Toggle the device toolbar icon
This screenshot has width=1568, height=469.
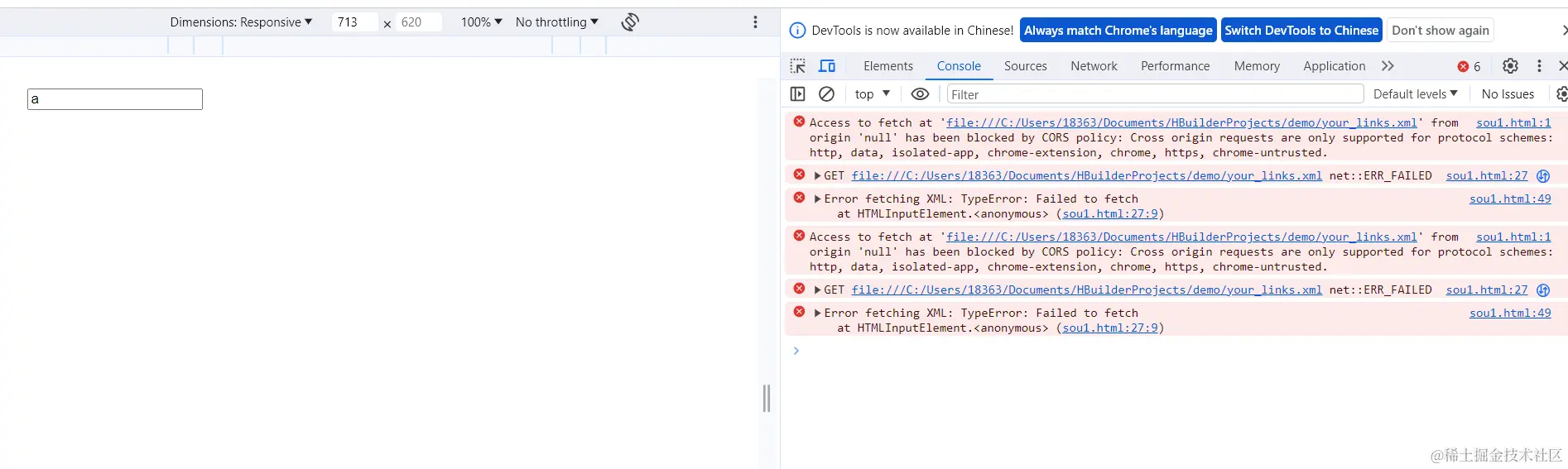pyautogui.click(x=827, y=66)
